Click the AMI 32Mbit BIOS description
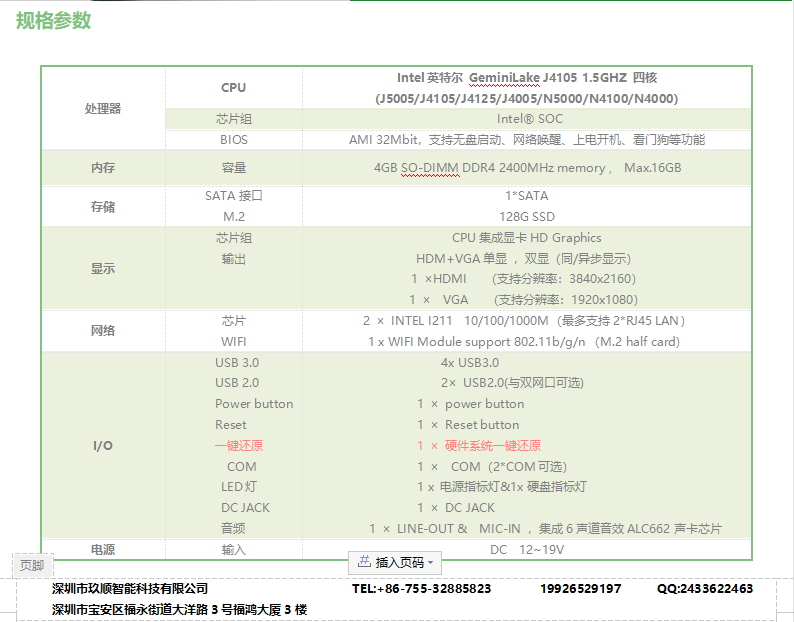Screen dimensions: 794x622 (527, 139)
